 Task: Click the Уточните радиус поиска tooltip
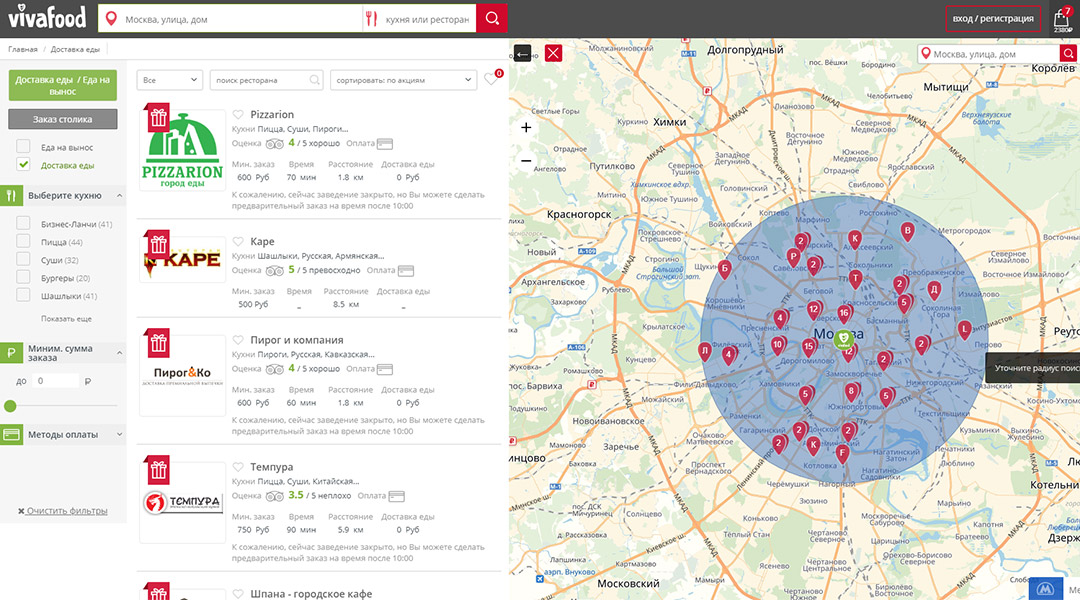[x=1033, y=368]
